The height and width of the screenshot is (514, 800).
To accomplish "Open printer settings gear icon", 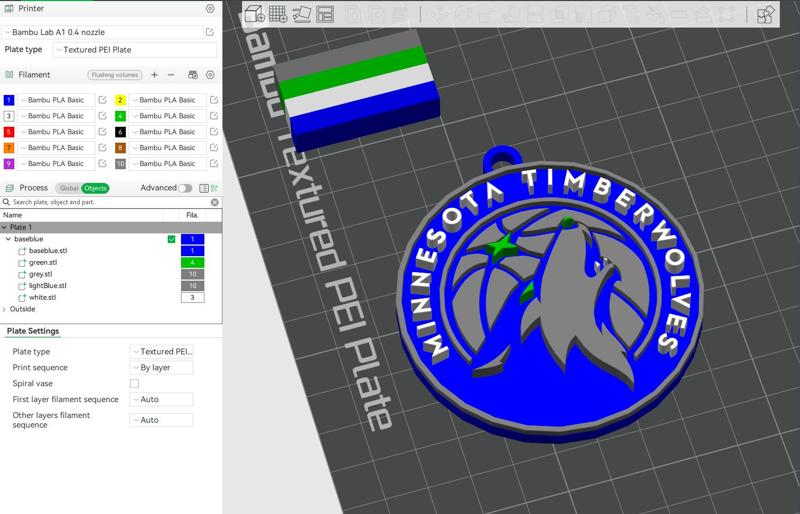I will click(210, 8).
